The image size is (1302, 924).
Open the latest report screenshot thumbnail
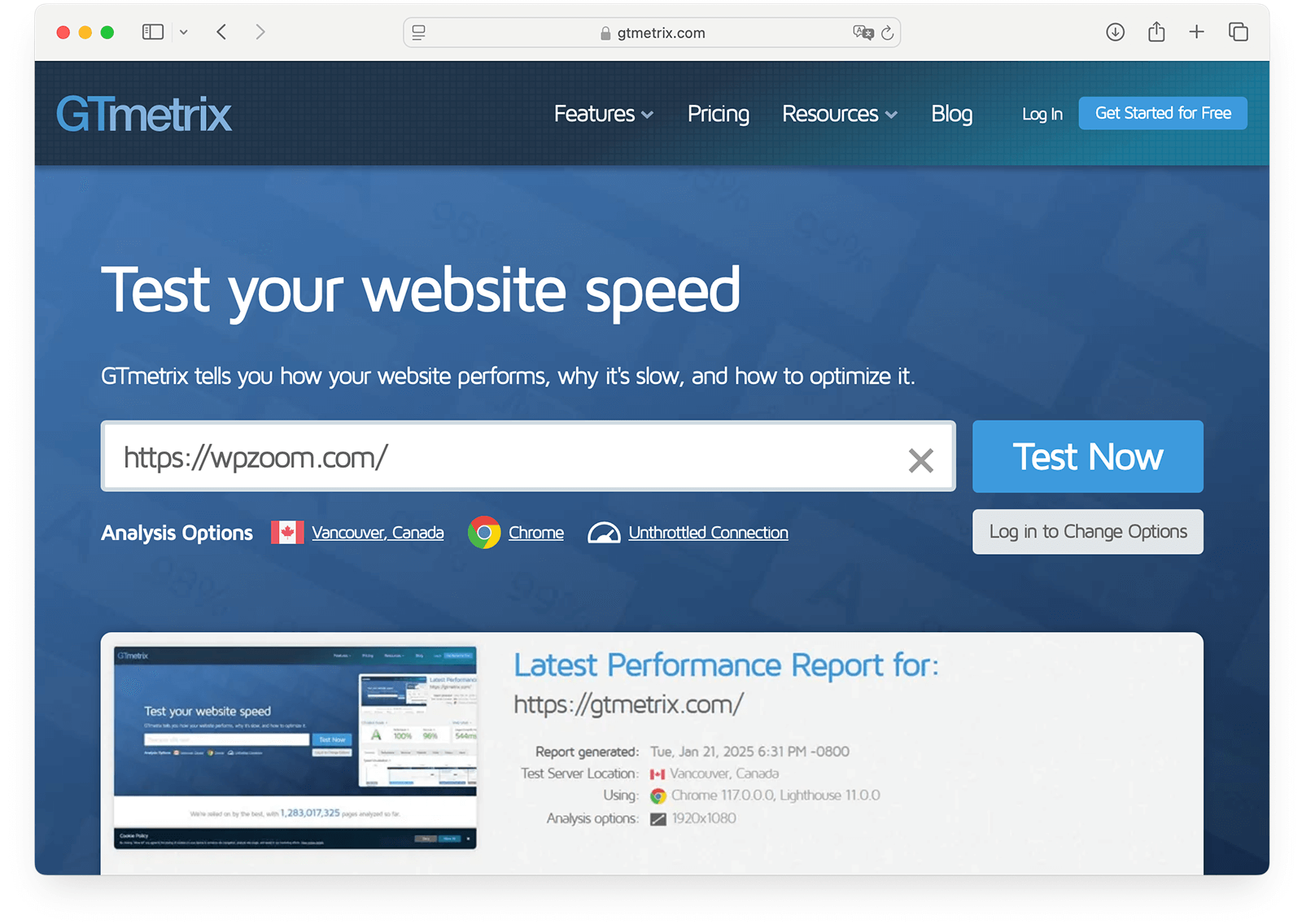[x=295, y=747]
